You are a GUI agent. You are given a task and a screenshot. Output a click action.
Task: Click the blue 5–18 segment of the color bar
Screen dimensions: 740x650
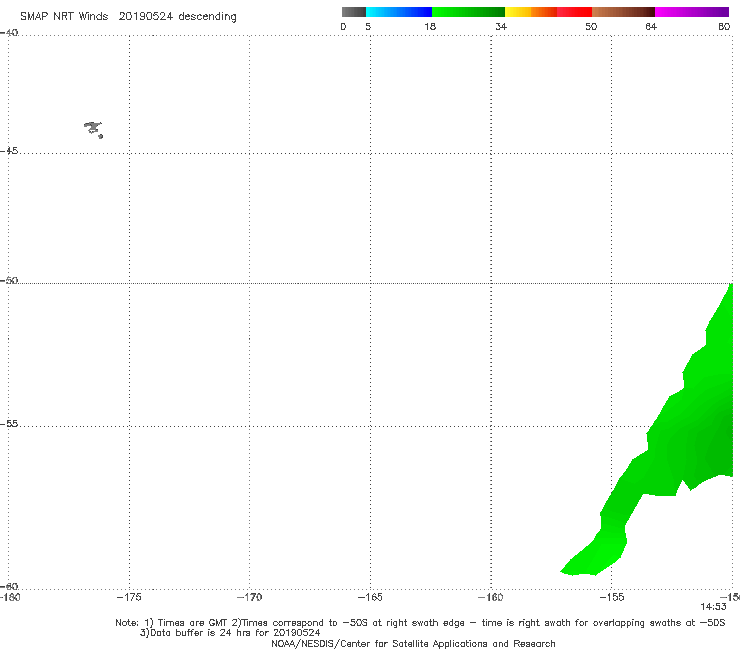point(399,12)
